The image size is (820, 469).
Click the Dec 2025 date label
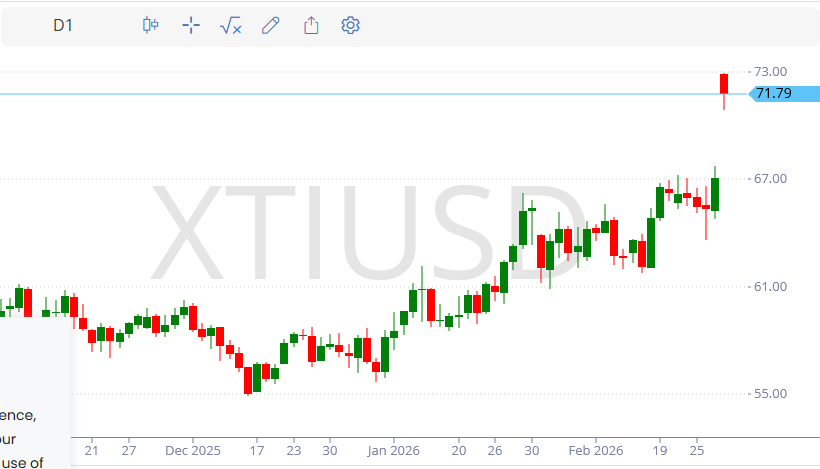192,451
